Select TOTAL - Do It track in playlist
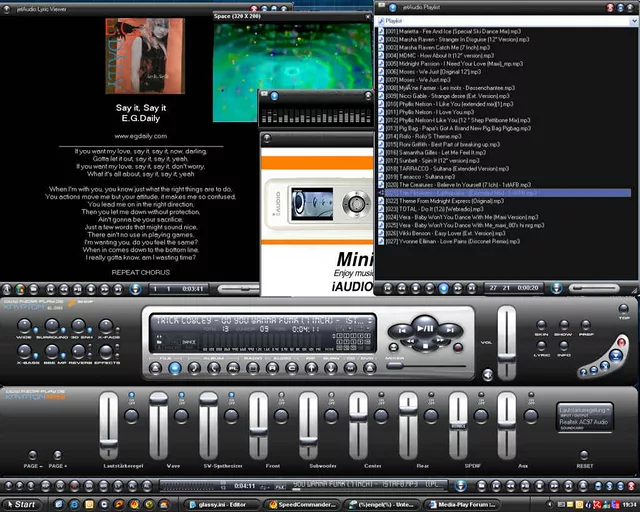Screen dimensions: 640x512 [429, 210]
